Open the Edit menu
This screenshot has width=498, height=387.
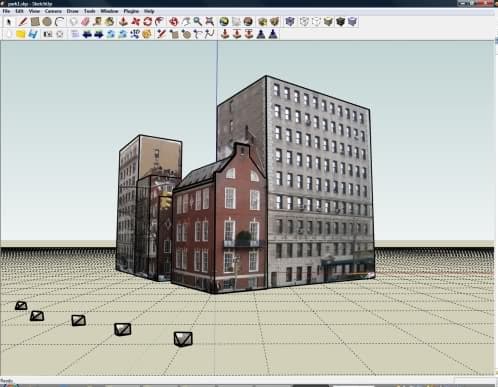point(20,11)
